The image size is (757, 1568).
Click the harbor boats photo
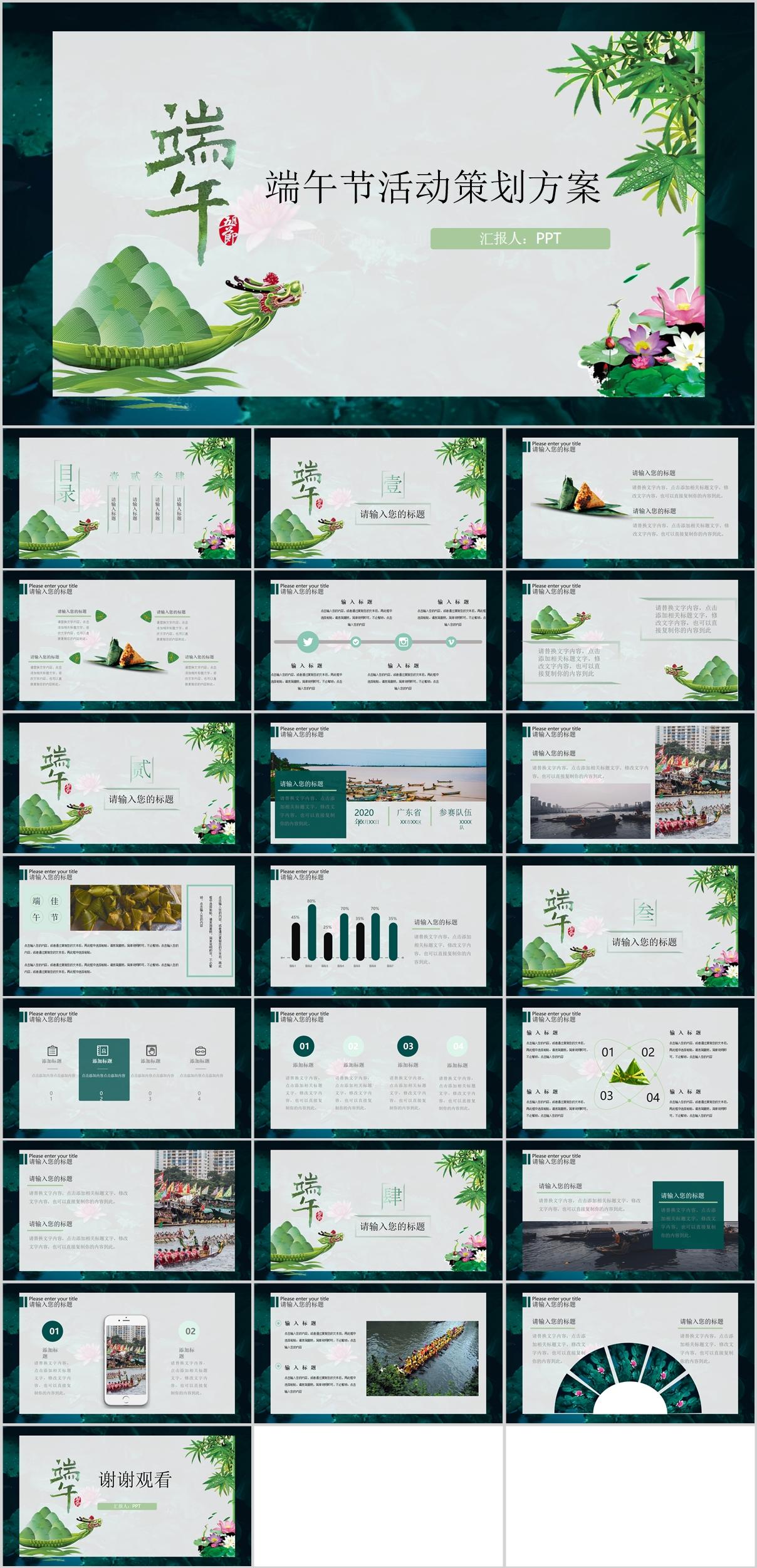378,775
